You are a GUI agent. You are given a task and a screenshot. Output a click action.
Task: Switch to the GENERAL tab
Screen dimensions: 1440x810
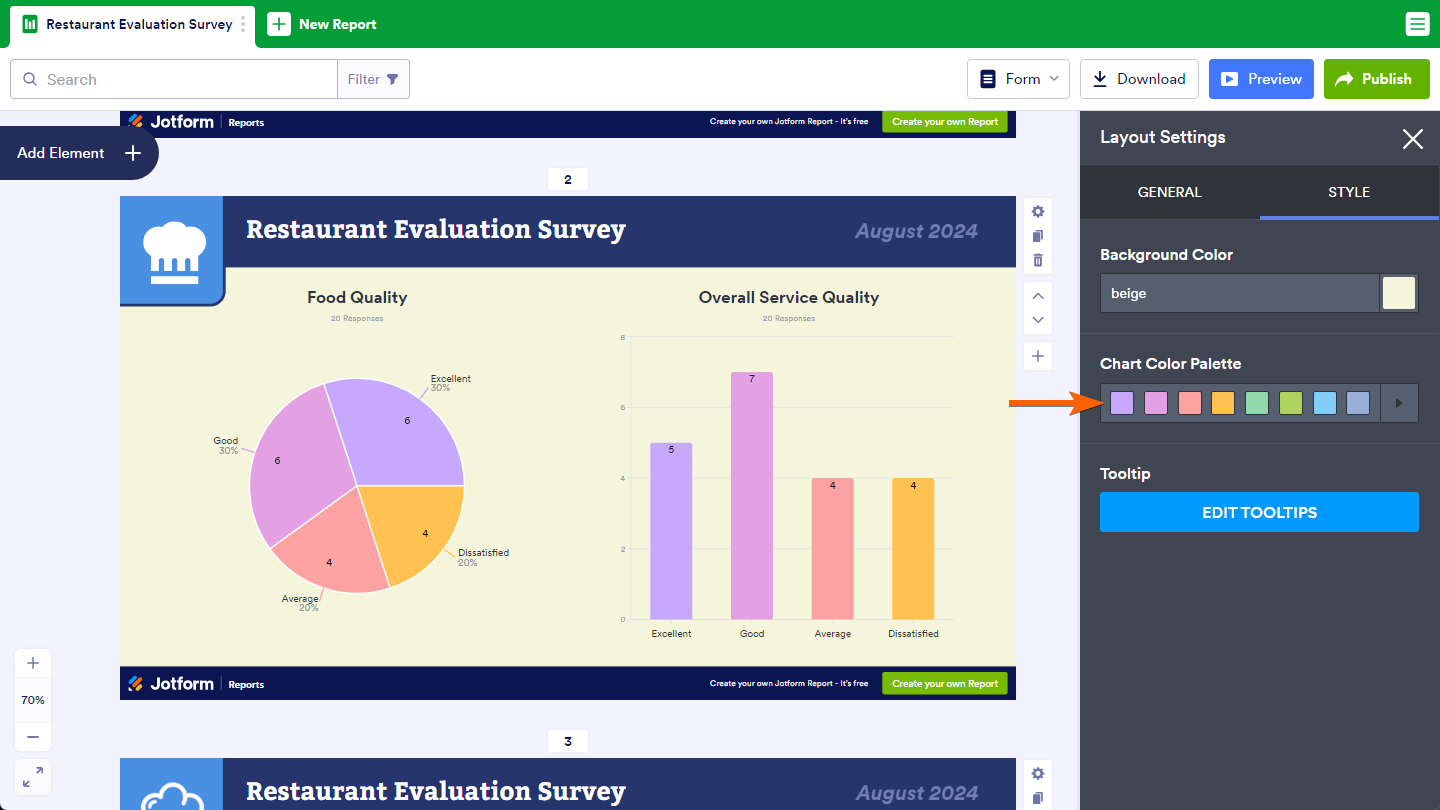pos(1169,192)
